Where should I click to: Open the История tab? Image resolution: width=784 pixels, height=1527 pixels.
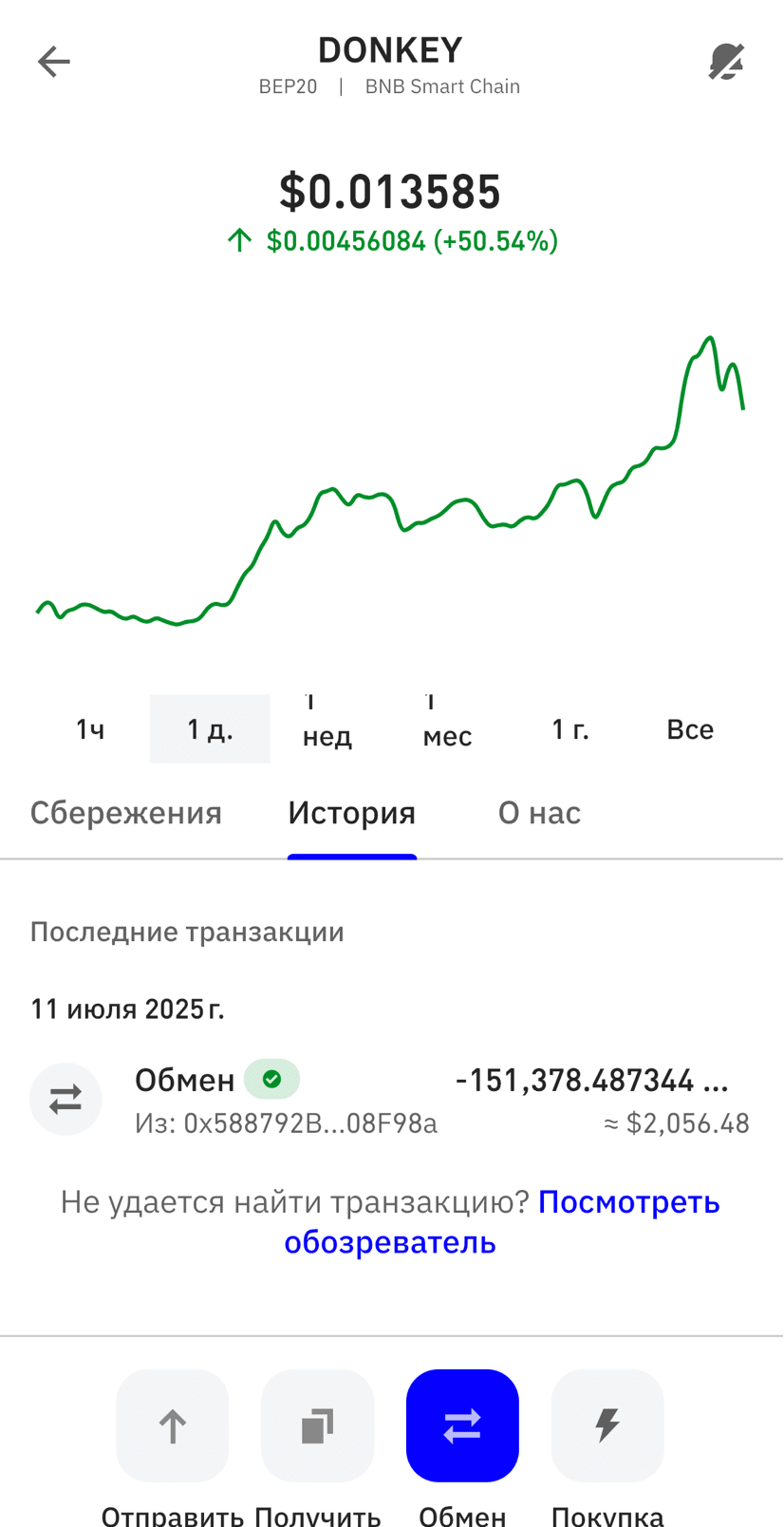352,813
